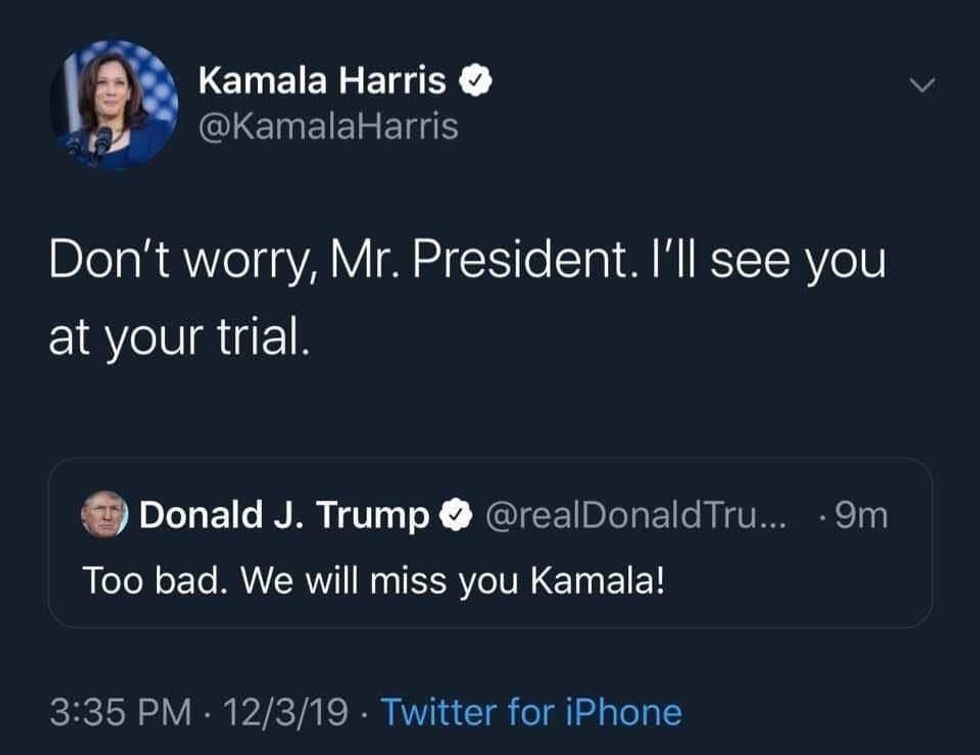Screen dimensions: 980x755
Task: Open the Twitter for iPhone source link
Action: click(x=531, y=713)
